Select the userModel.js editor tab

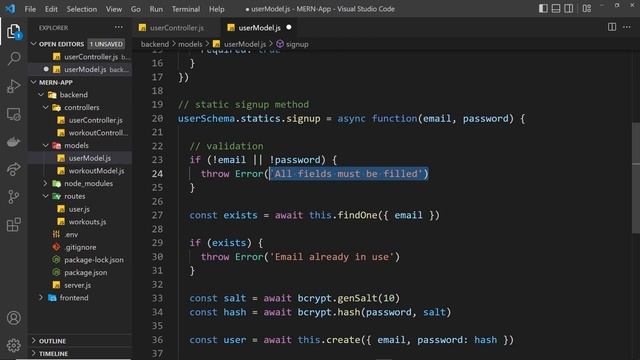point(259,27)
